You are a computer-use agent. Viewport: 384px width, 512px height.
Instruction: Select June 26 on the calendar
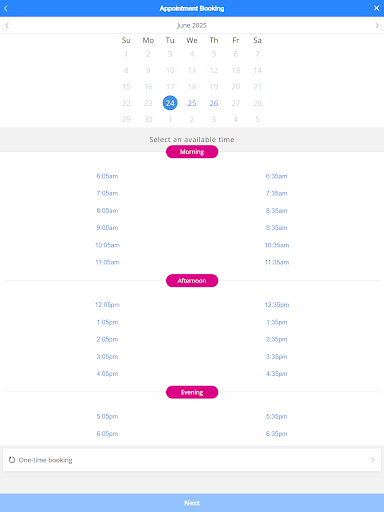click(214, 103)
